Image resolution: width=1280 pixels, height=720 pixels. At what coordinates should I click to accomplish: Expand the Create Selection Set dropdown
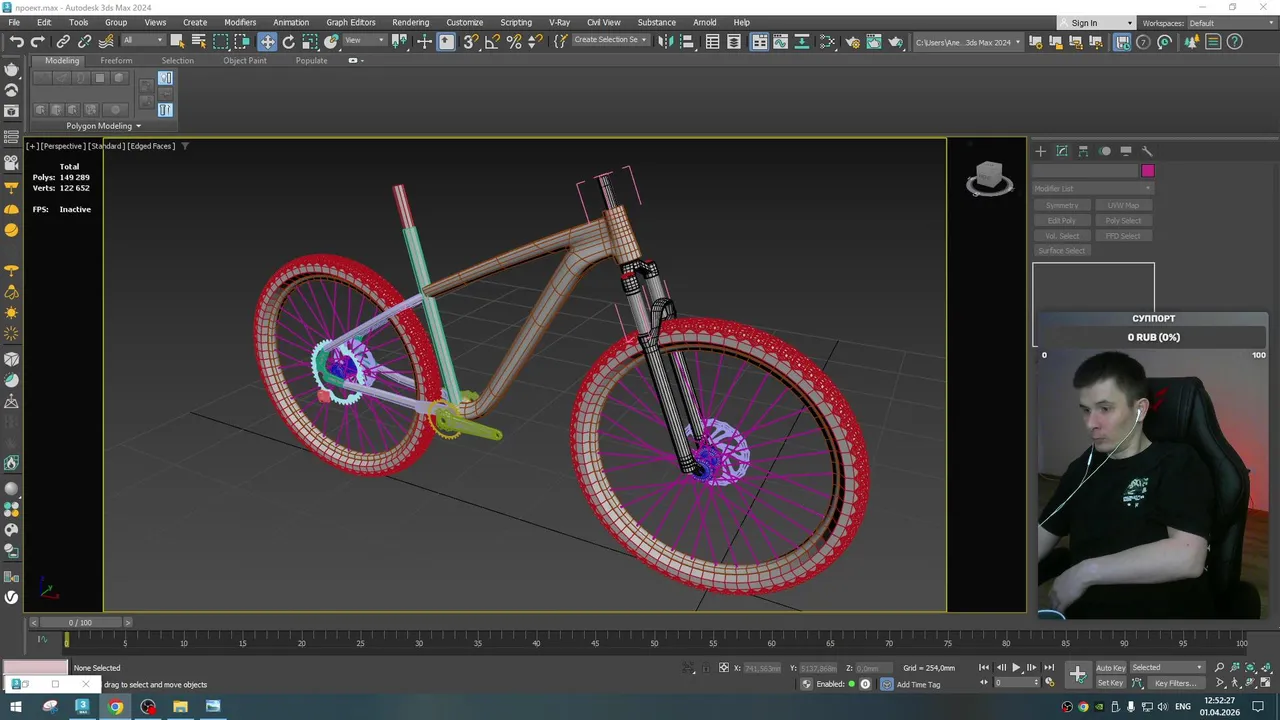coord(610,41)
